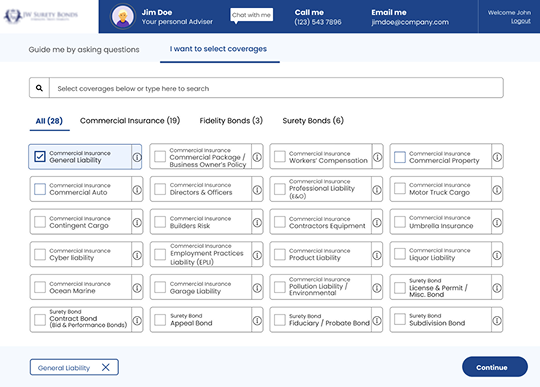View info icon for Directors & Officers
This screenshot has height=387, width=540.
pyautogui.click(x=257, y=190)
